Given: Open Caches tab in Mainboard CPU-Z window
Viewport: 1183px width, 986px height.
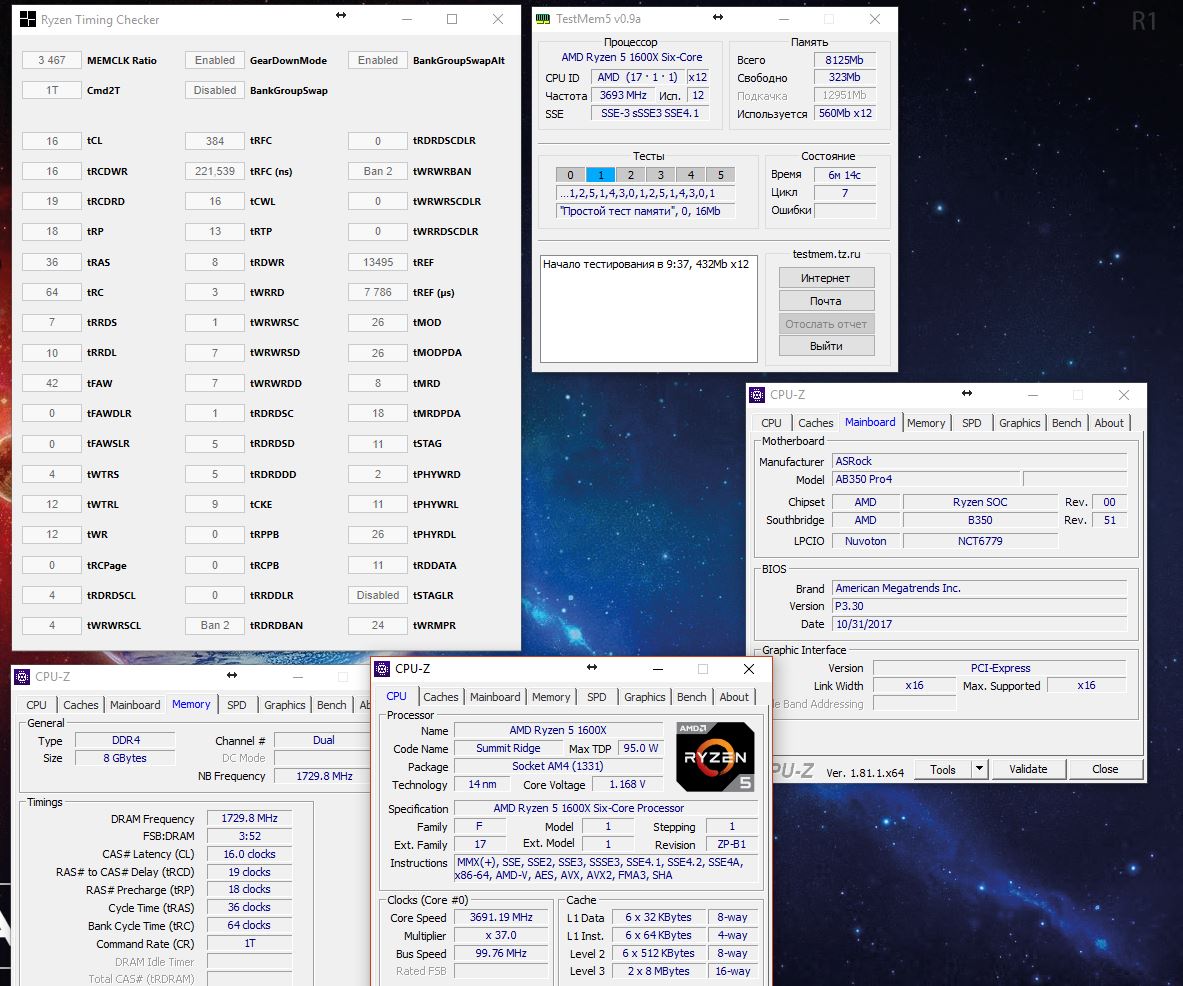Looking at the screenshot, I should coord(816,423).
